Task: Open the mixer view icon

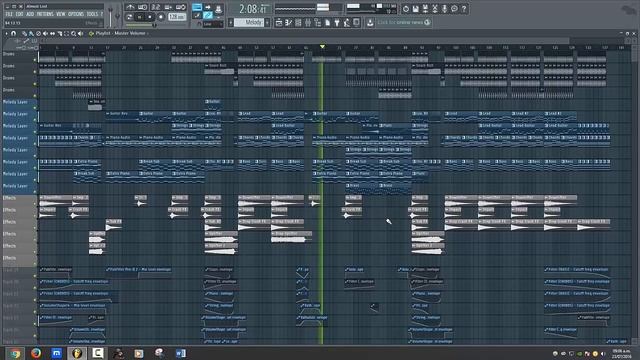Action: pyautogui.click(x=308, y=23)
